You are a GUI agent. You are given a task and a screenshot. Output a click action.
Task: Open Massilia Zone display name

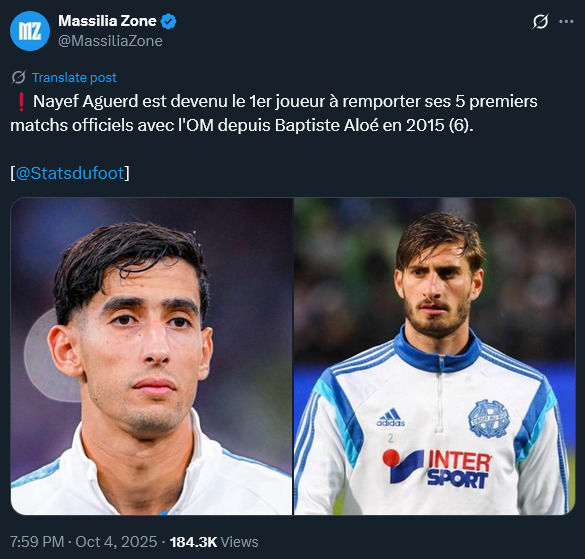point(107,21)
